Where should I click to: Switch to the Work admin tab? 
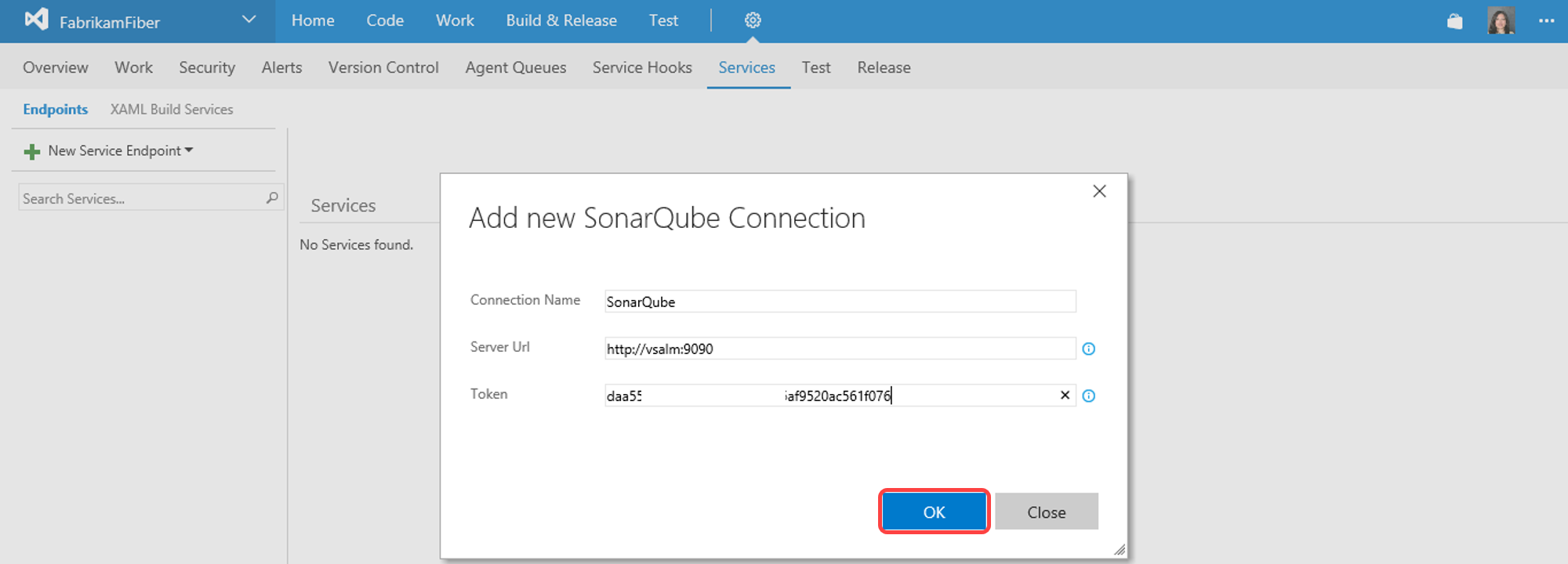point(133,67)
